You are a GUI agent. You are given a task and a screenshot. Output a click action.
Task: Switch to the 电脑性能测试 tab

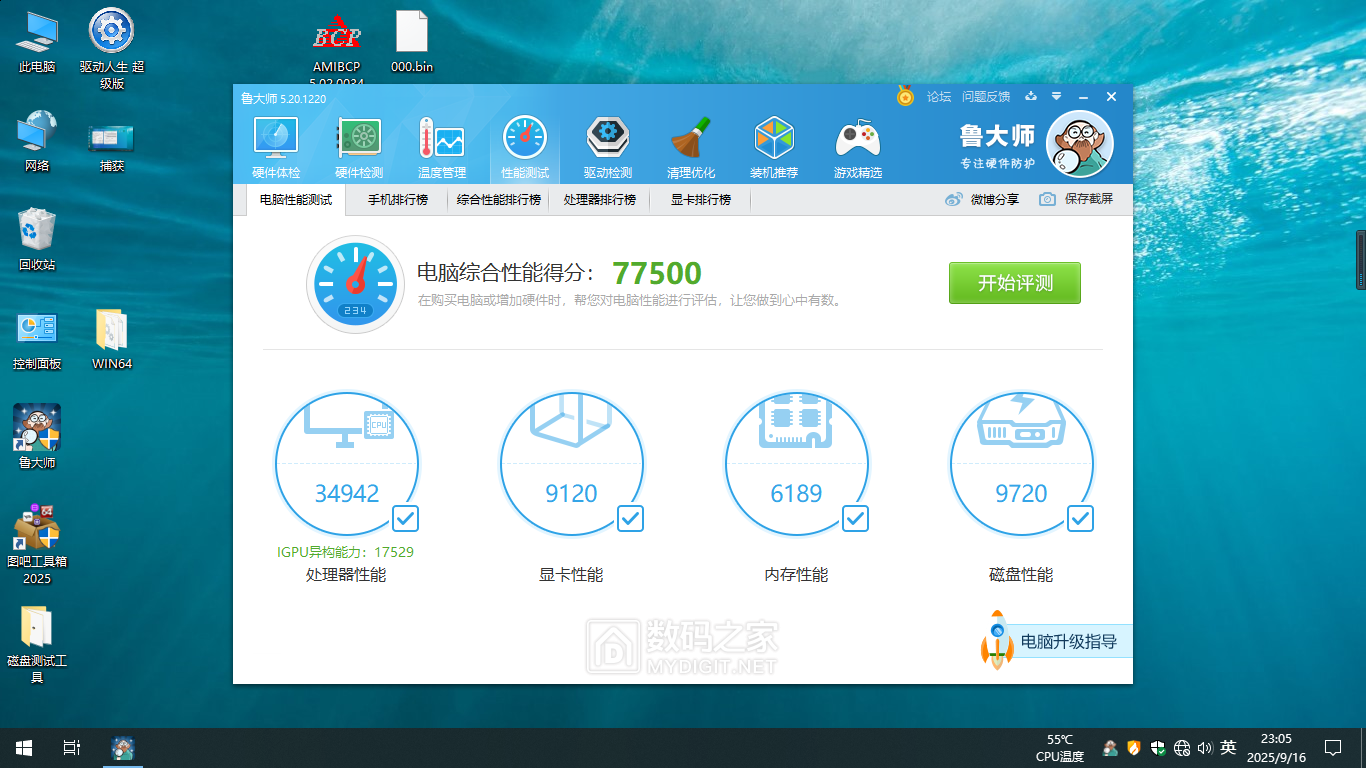coord(296,200)
